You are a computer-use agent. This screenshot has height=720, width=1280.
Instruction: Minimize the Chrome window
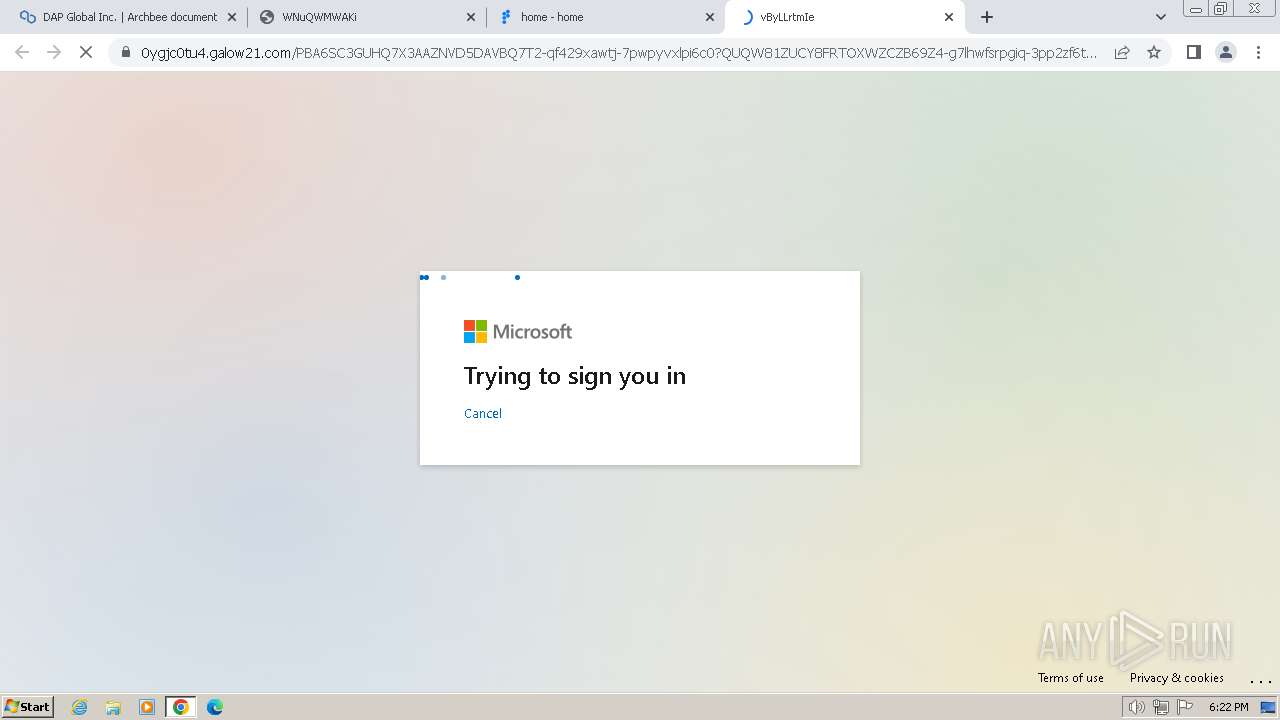(x=1195, y=9)
